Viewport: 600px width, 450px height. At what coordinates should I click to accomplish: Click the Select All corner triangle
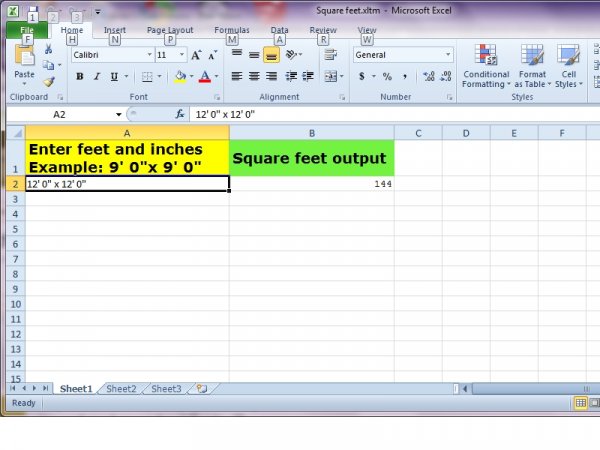17,133
